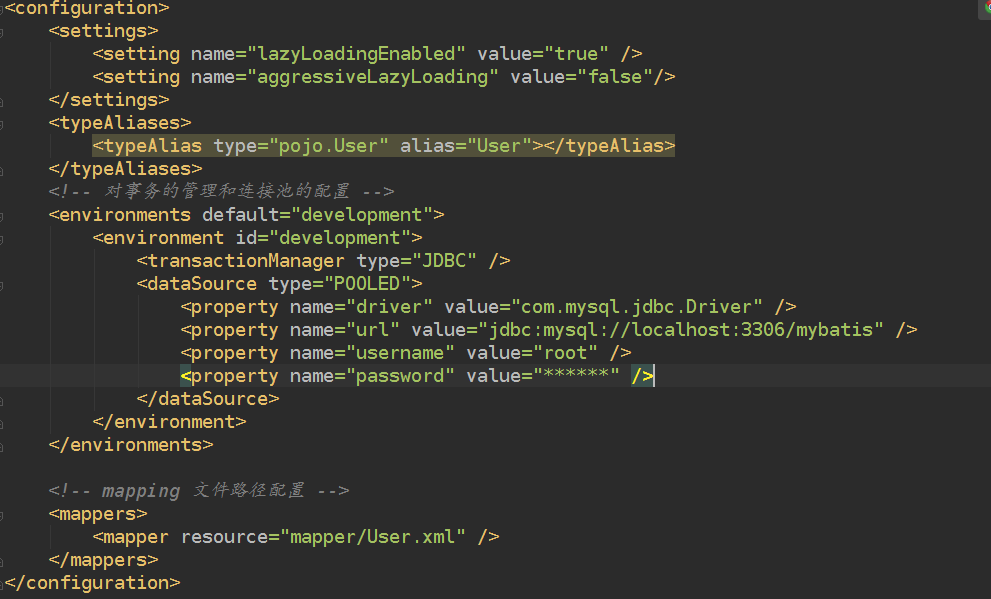The width and height of the screenshot is (991, 599).
Task: Click the mapping path comment line
Action: pos(199,491)
